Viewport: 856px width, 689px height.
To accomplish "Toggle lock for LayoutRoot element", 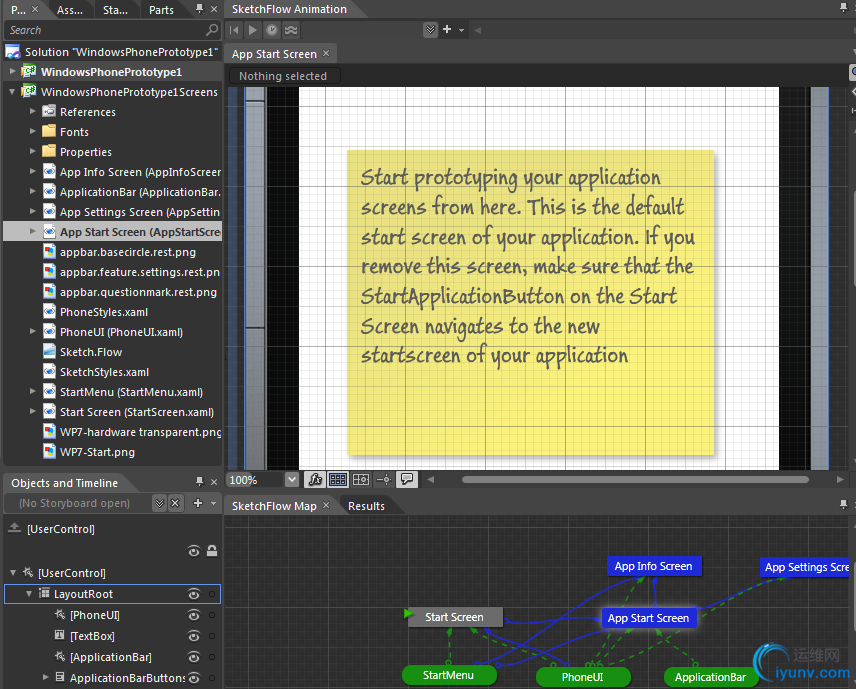I will (211, 594).
